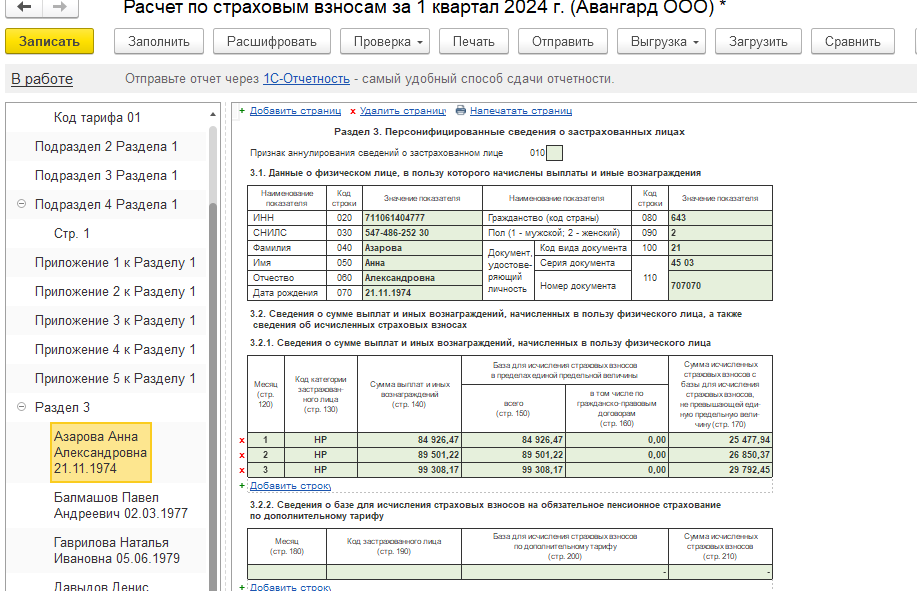Select Приложение 3 к Разделу 1

click(x=115, y=320)
